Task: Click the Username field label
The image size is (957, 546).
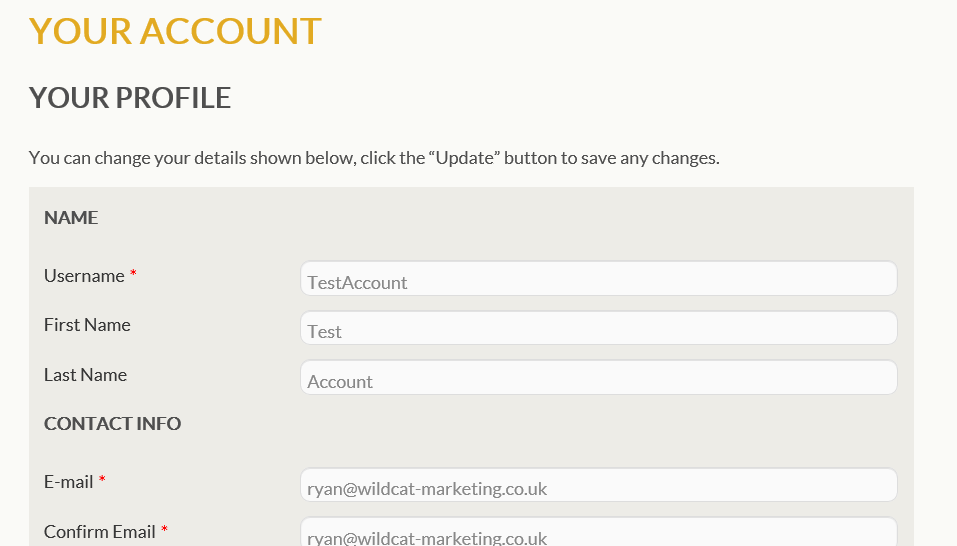Action: pyautogui.click(x=84, y=276)
